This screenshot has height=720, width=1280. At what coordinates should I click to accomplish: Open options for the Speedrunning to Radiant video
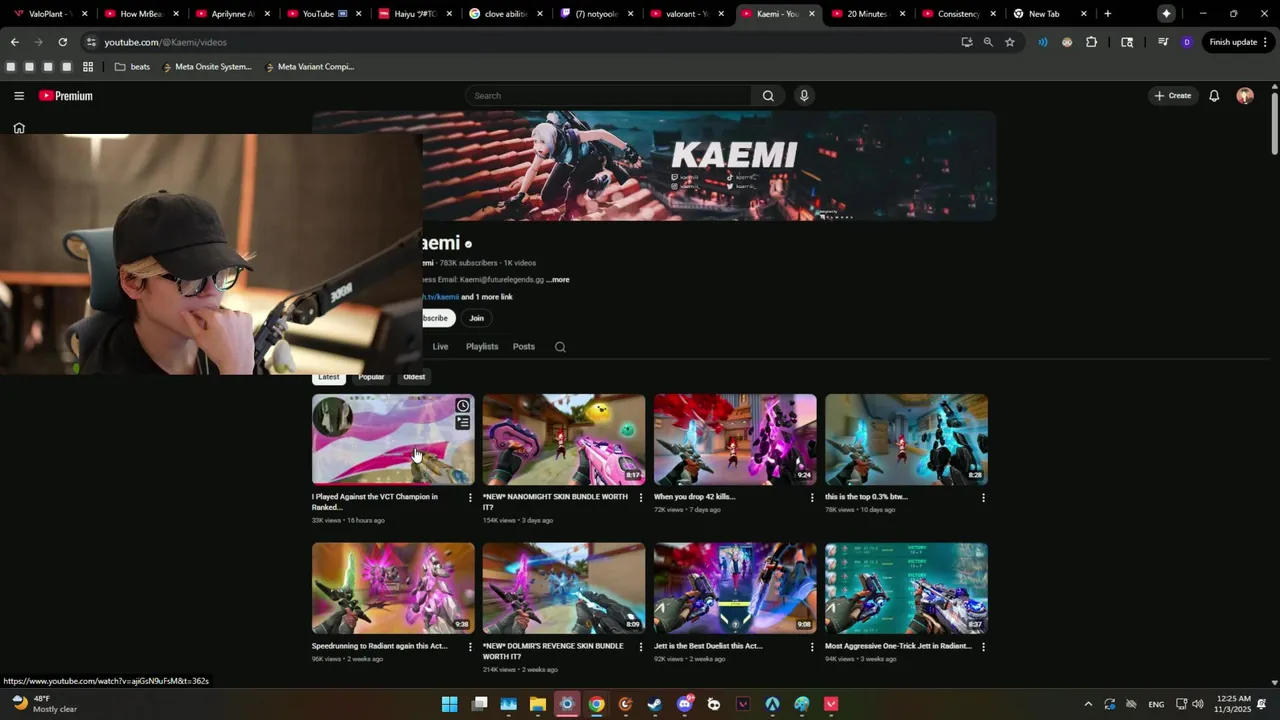tap(470, 647)
